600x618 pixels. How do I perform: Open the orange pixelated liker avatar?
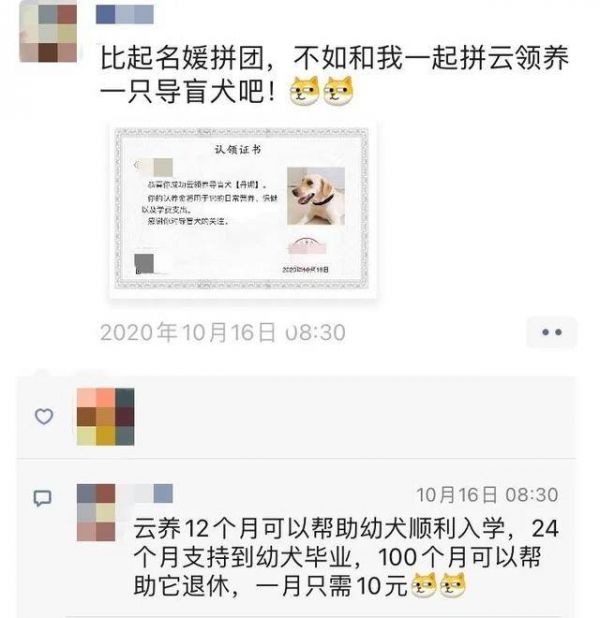[105, 417]
